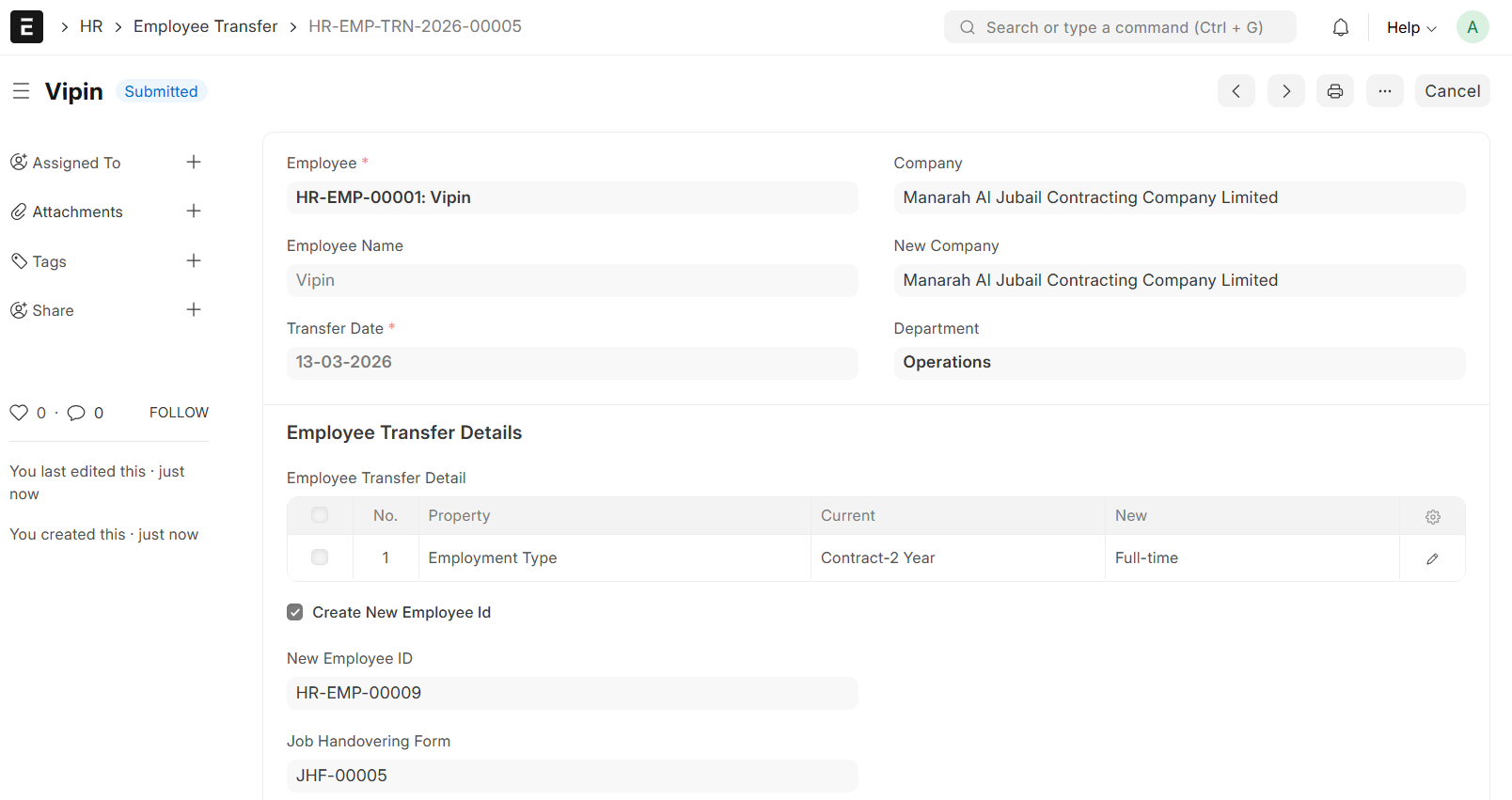The height and width of the screenshot is (800, 1512).
Task: Navigate to HR breadcrumb
Action: pyautogui.click(x=91, y=26)
